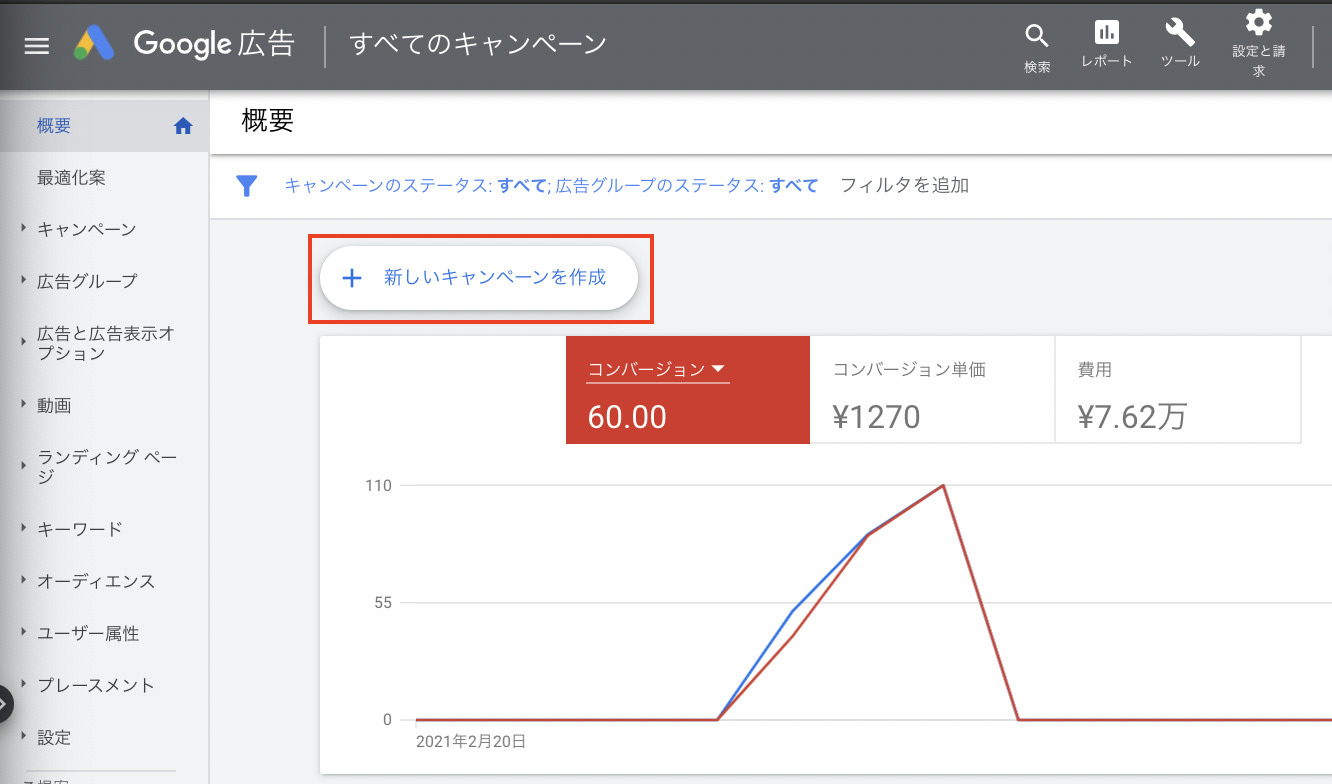The image size is (1332, 784).
Task: Select 最適化案 in the sidebar
Action: [x=71, y=178]
